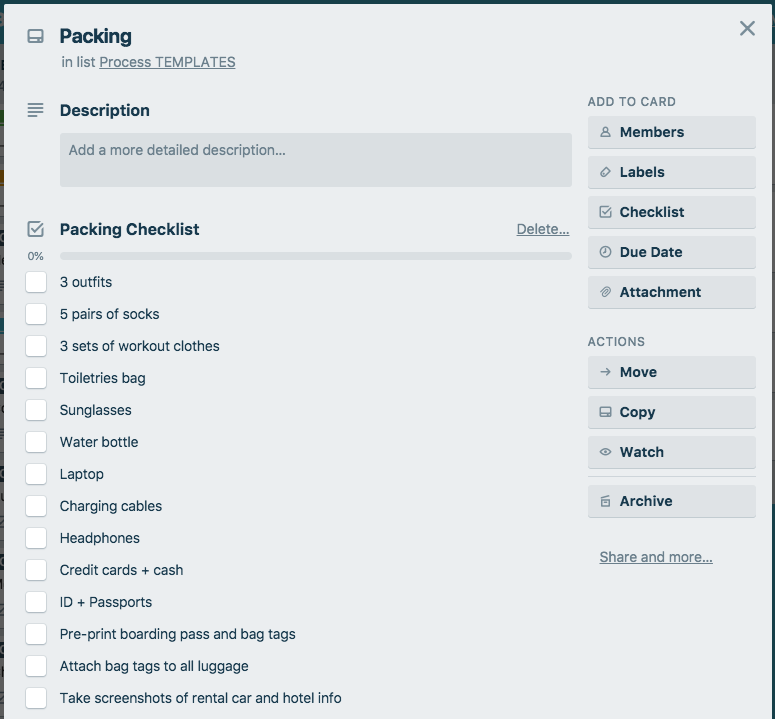The width and height of the screenshot is (775, 719).
Task: Set a Due Date with clock icon
Action: [x=671, y=252]
